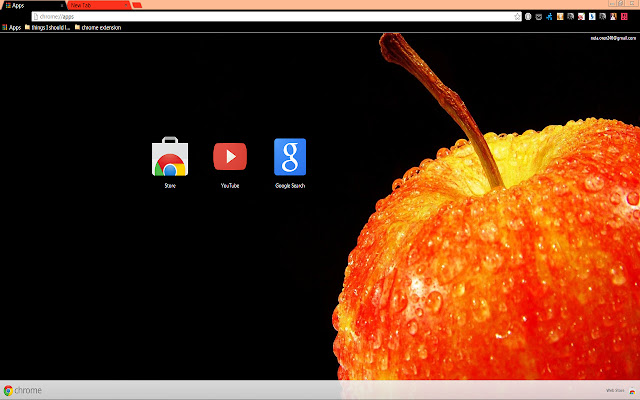Image resolution: width=640 pixels, height=400 pixels.
Task: Focus the chrome://apps address bar
Action: pyautogui.click(x=270, y=17)
